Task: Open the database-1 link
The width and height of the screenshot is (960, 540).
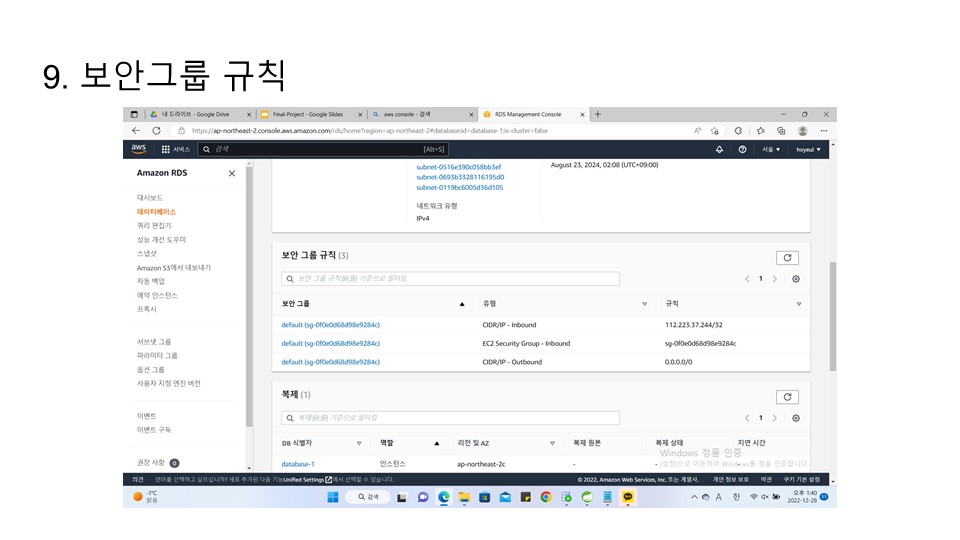Action: 298,464
